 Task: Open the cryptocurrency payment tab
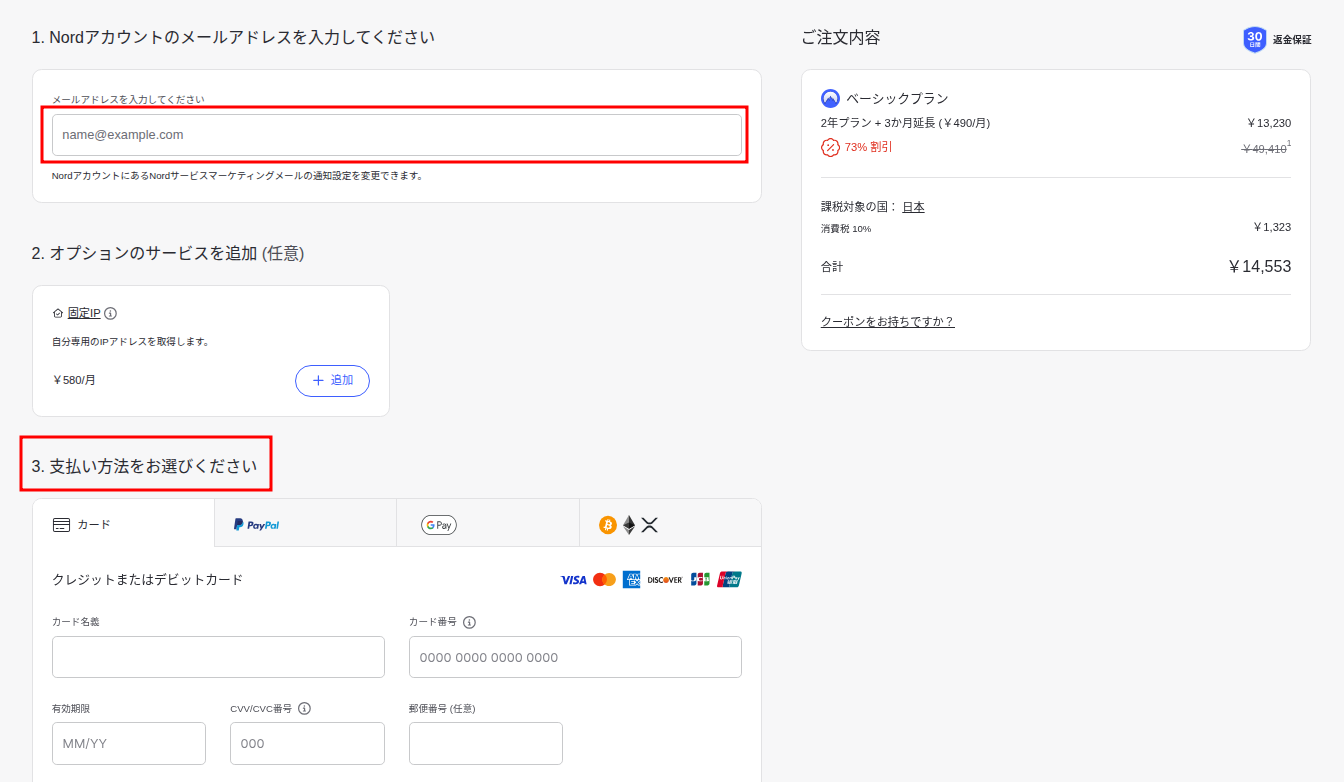(x=669, y=524)
